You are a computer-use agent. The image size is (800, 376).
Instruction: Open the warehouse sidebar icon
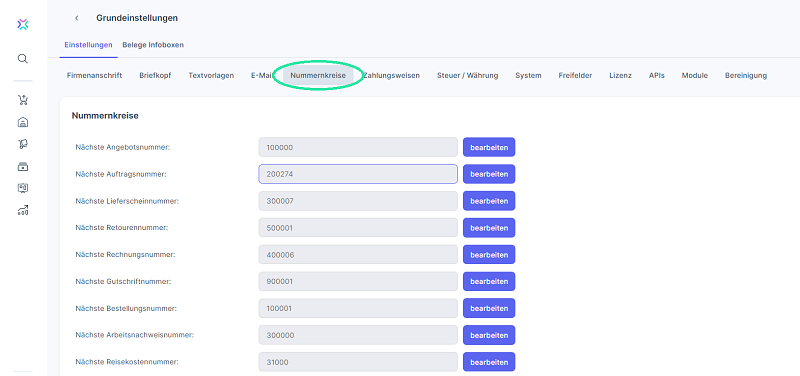22,122
